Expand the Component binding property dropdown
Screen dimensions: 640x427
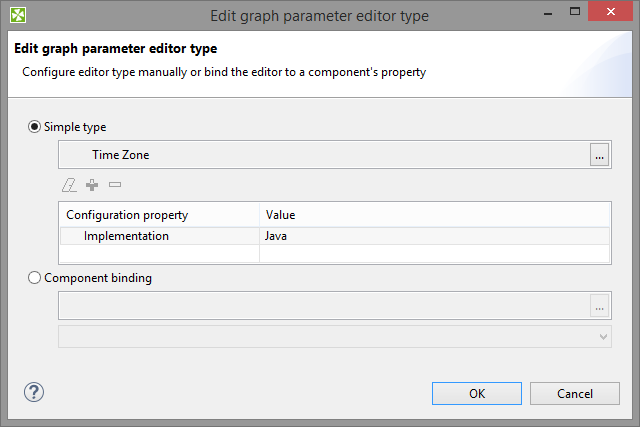(602, 336)
